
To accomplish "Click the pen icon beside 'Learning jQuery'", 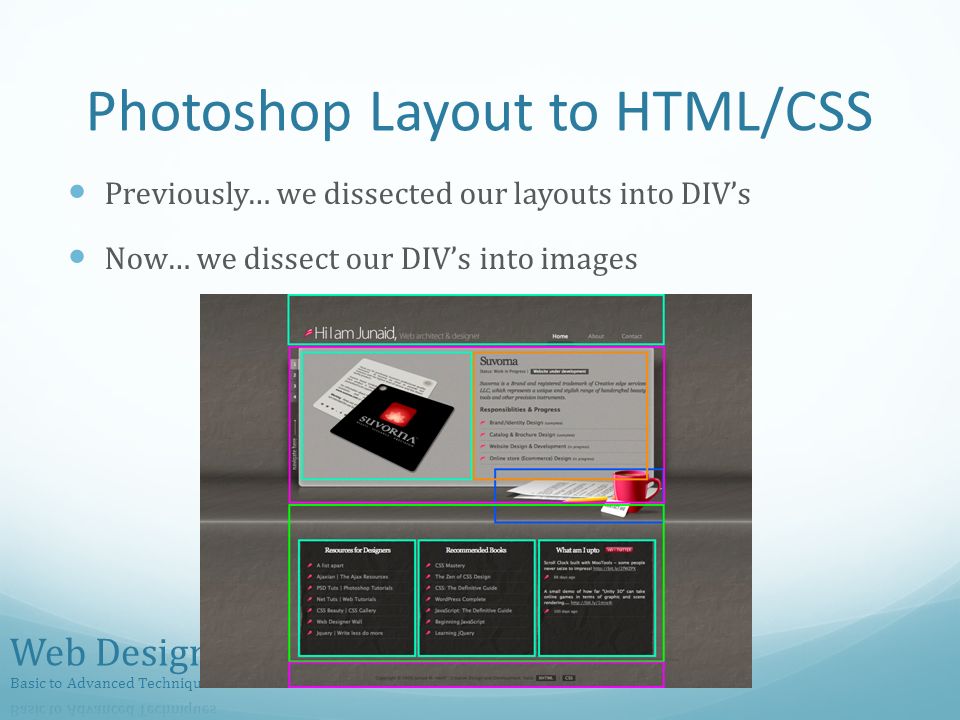I will pyautogui.click(x=428, y=633).
